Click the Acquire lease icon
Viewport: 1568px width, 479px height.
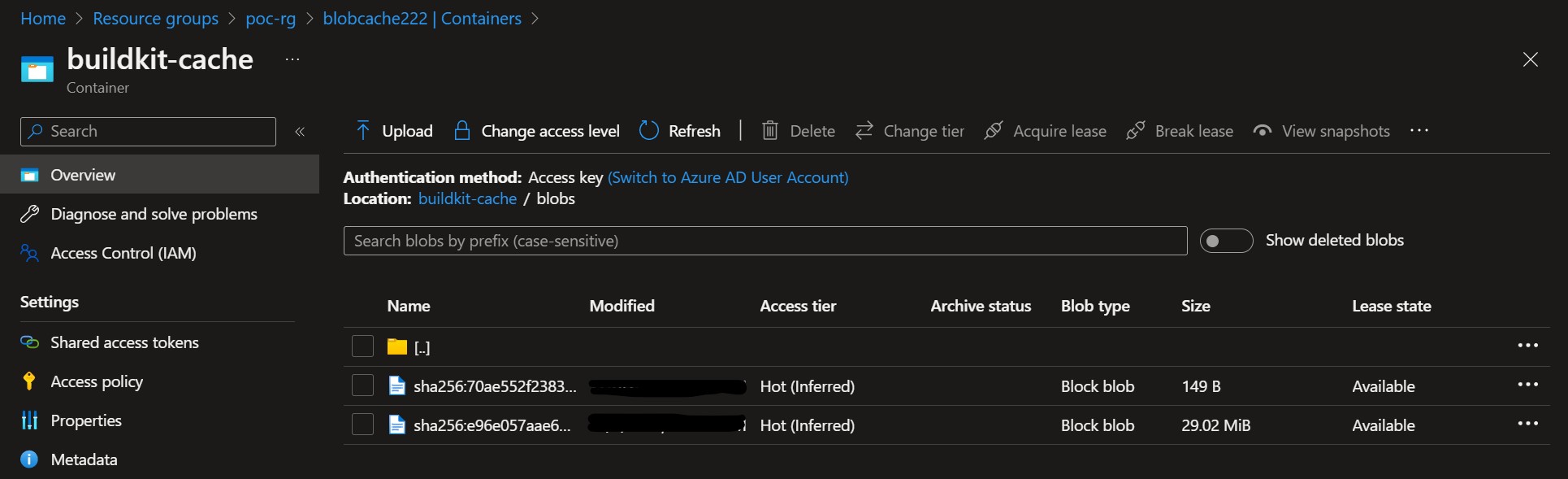tap(993, 130)
